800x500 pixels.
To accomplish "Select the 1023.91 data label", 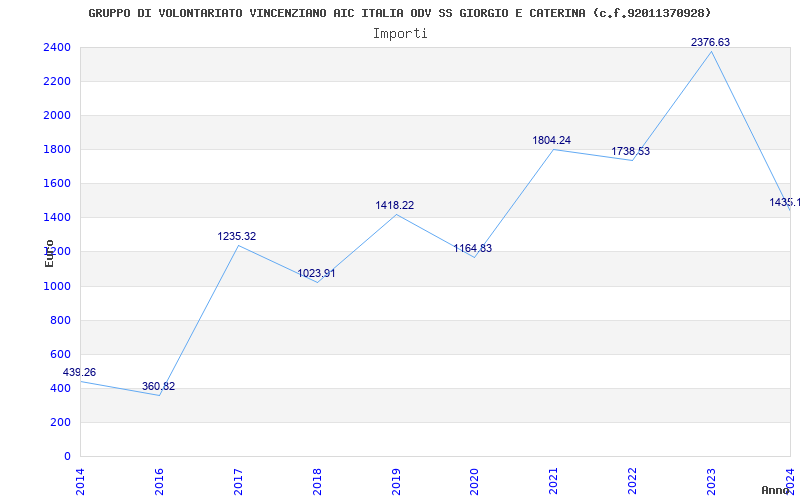I will click(316, 273).
